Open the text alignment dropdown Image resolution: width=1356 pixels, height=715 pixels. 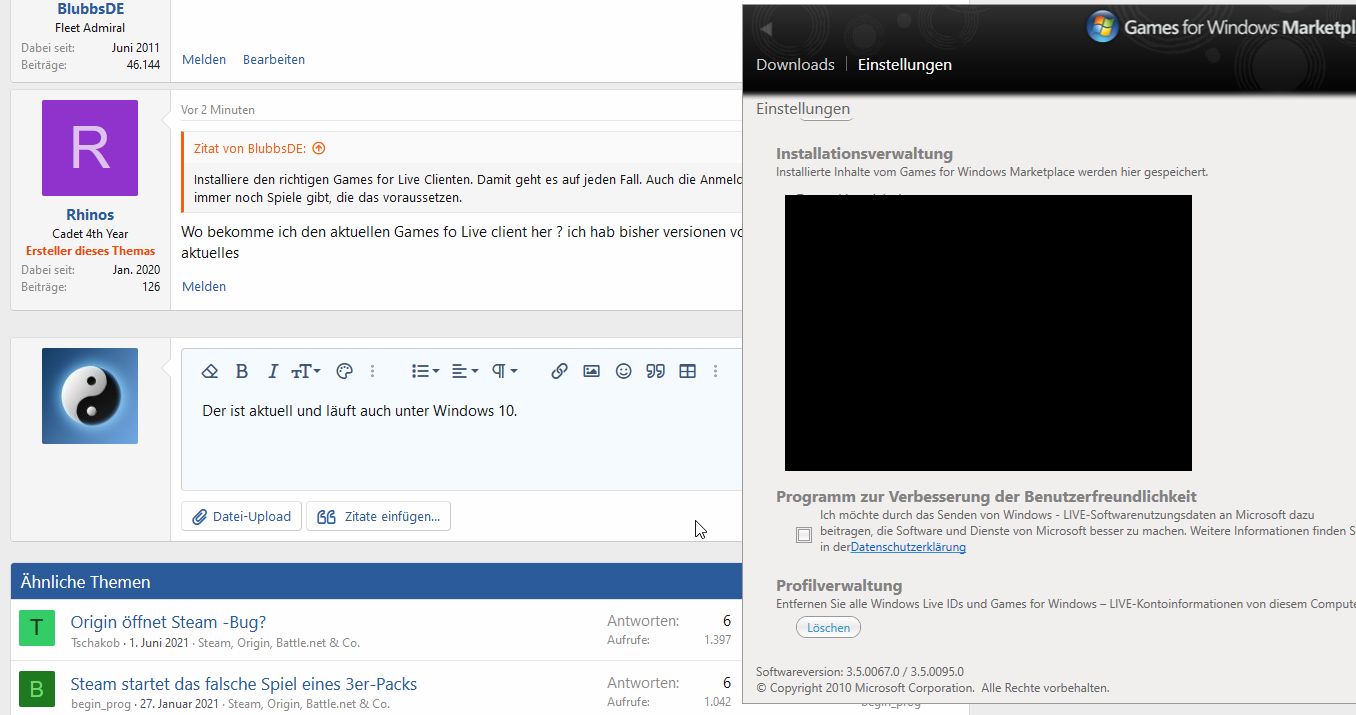pos(464,371)
